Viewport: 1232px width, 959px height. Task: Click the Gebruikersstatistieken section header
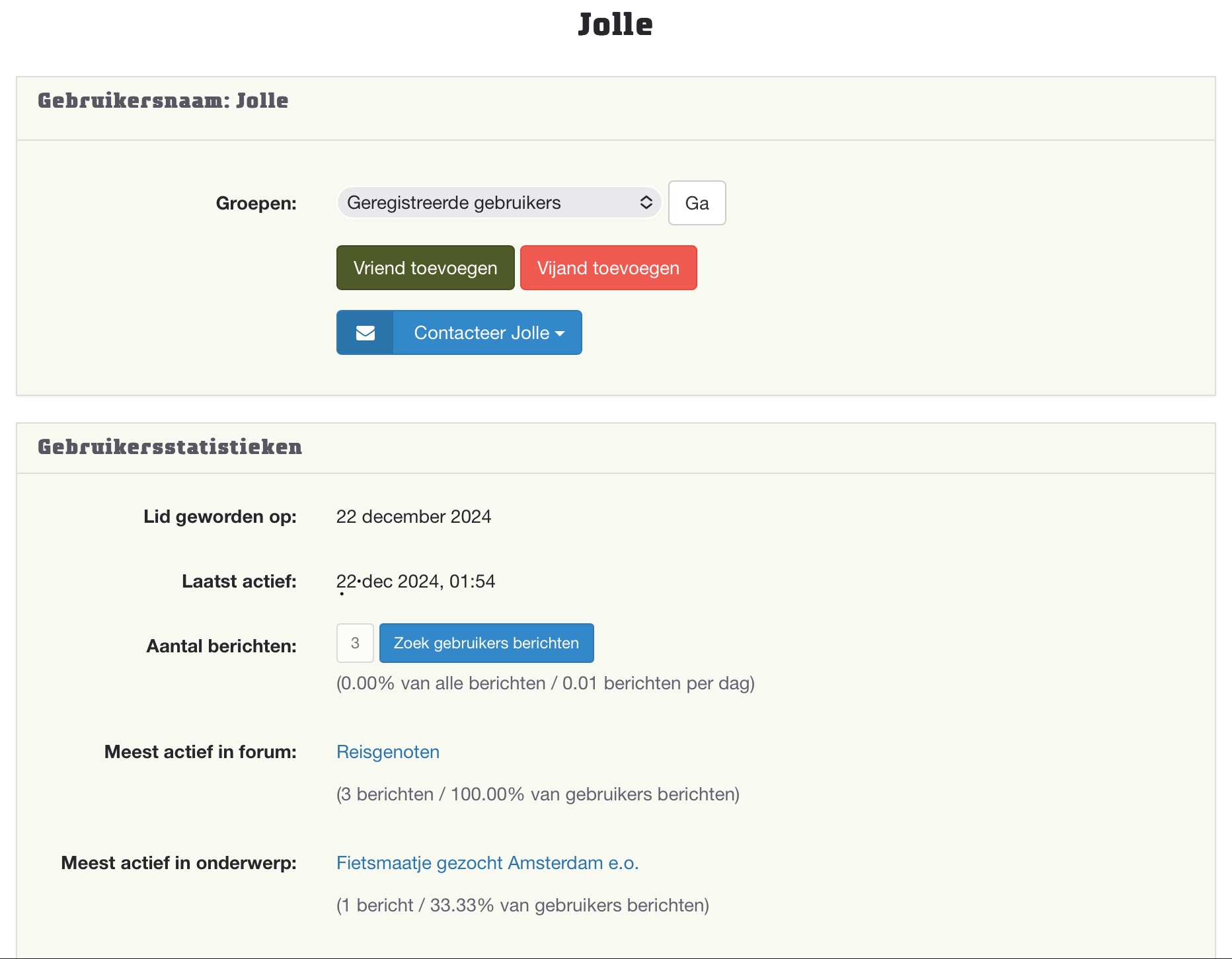pos(170,447)
